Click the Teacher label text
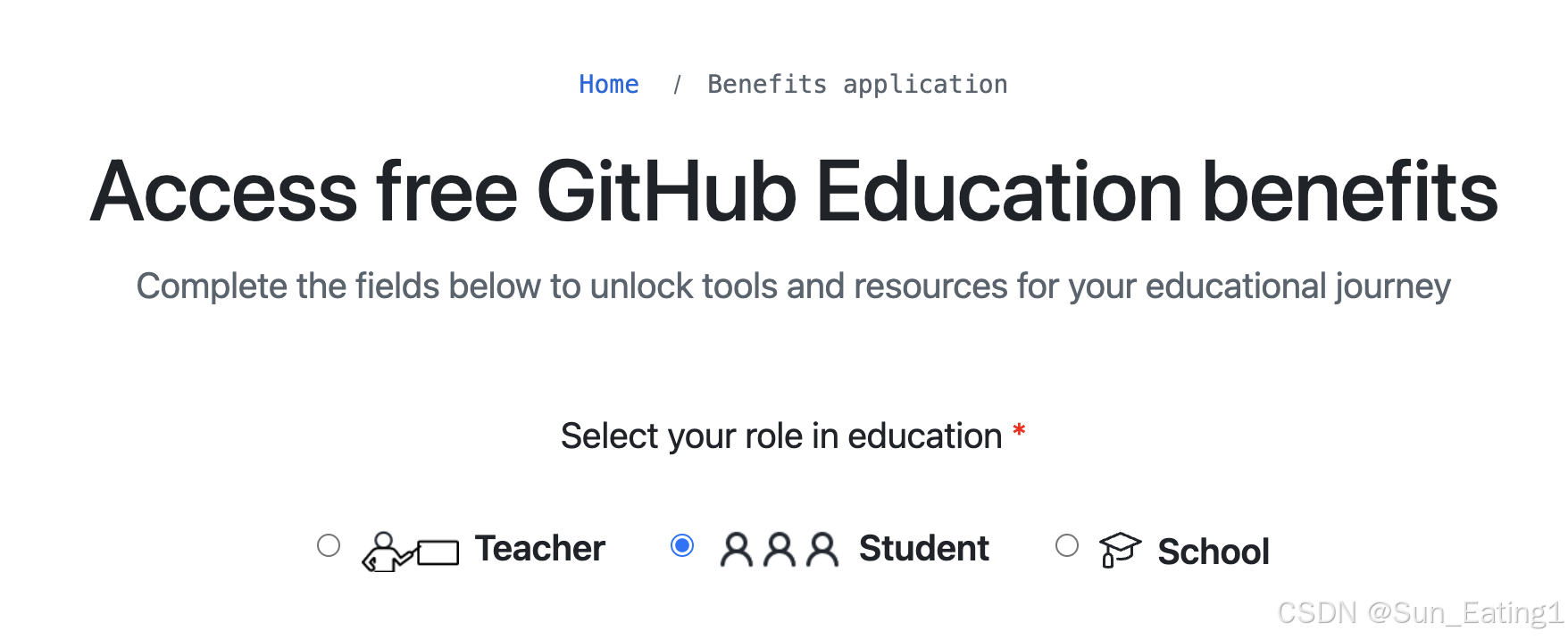Image resolution: width=1568 pixels, height=639 pixels. [538, 548]
